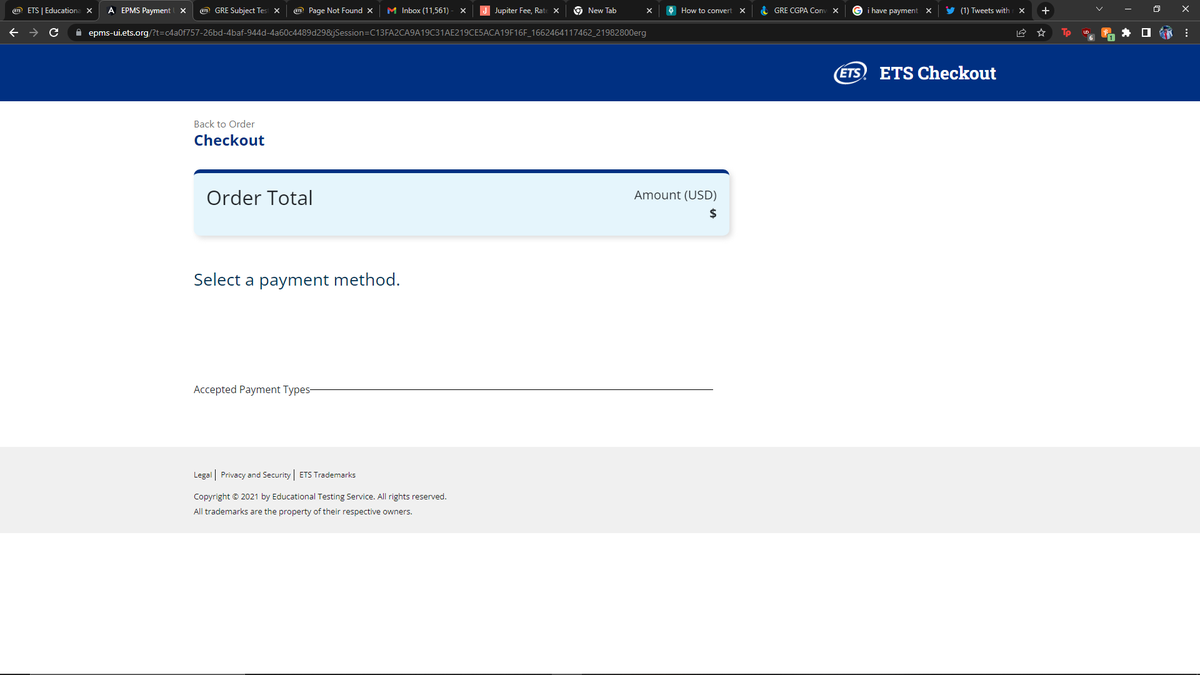
Task: Click the Checkout page heading
Action: click(229, 140)
